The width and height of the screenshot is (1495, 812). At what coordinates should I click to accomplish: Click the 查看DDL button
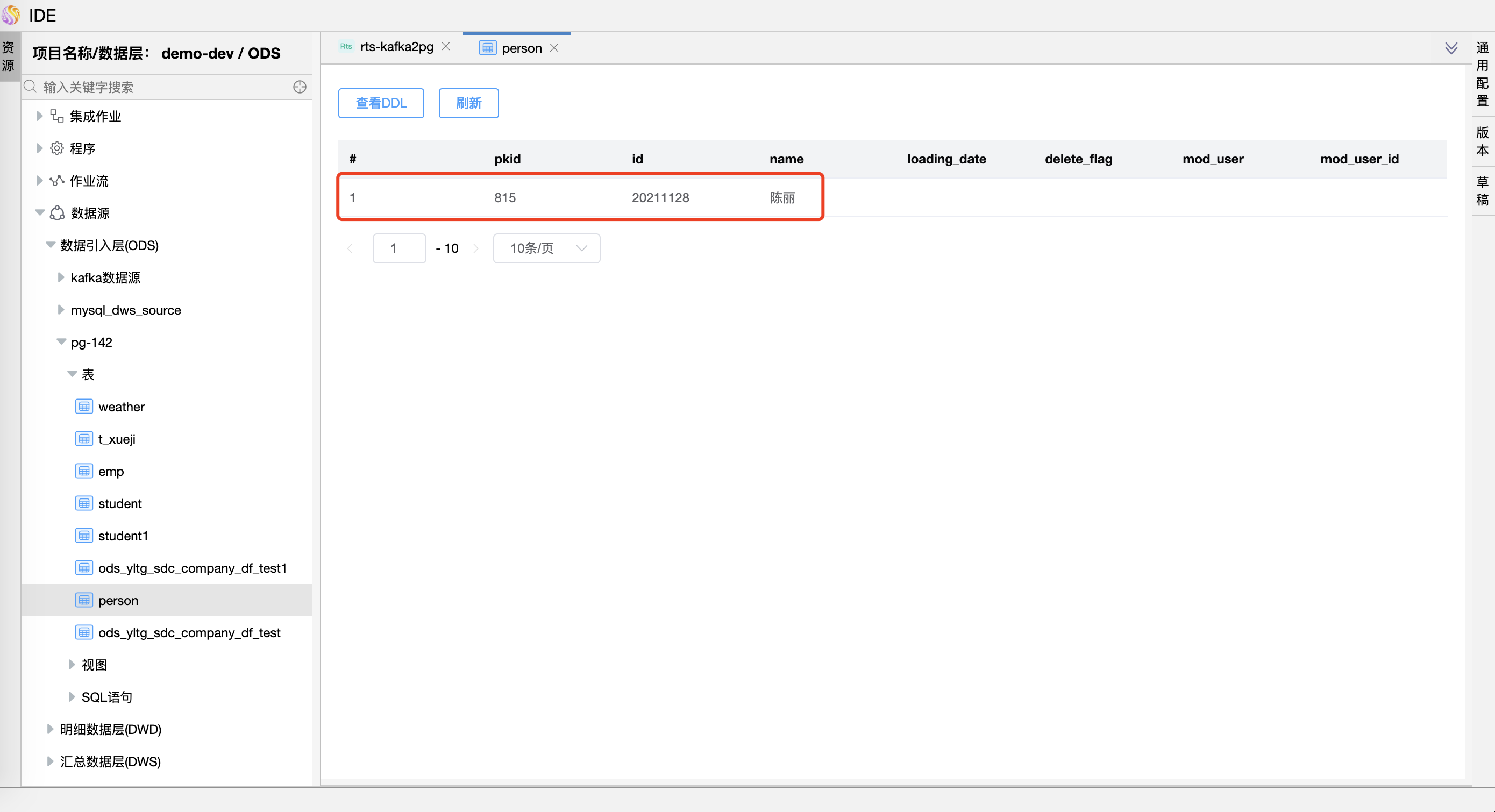(381, 103)
